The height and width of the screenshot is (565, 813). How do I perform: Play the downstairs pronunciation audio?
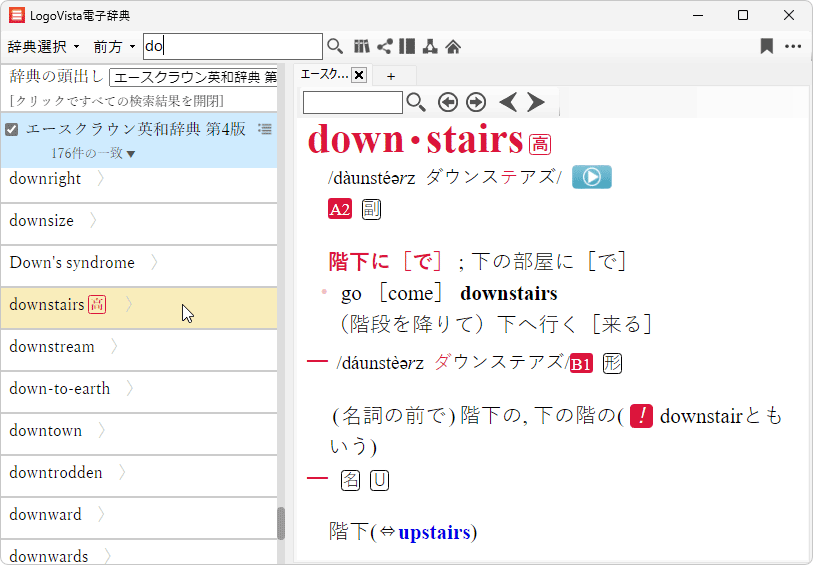pos(591,177)
